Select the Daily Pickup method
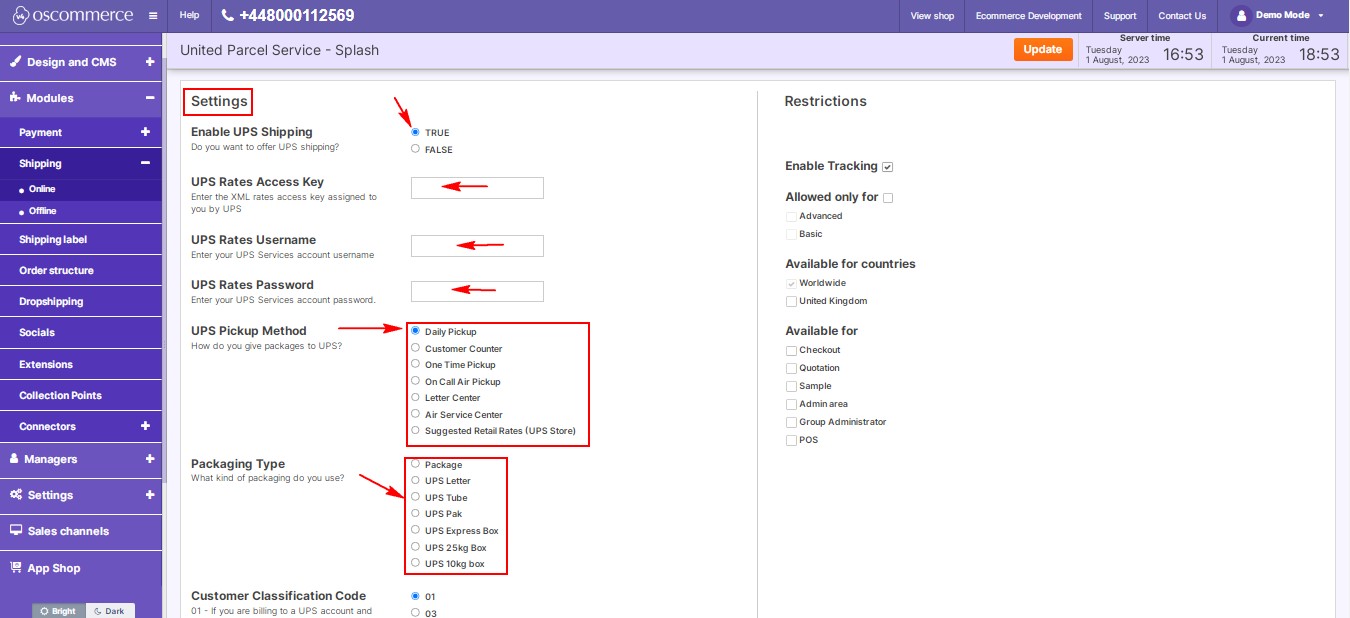 tap(415, 331)
